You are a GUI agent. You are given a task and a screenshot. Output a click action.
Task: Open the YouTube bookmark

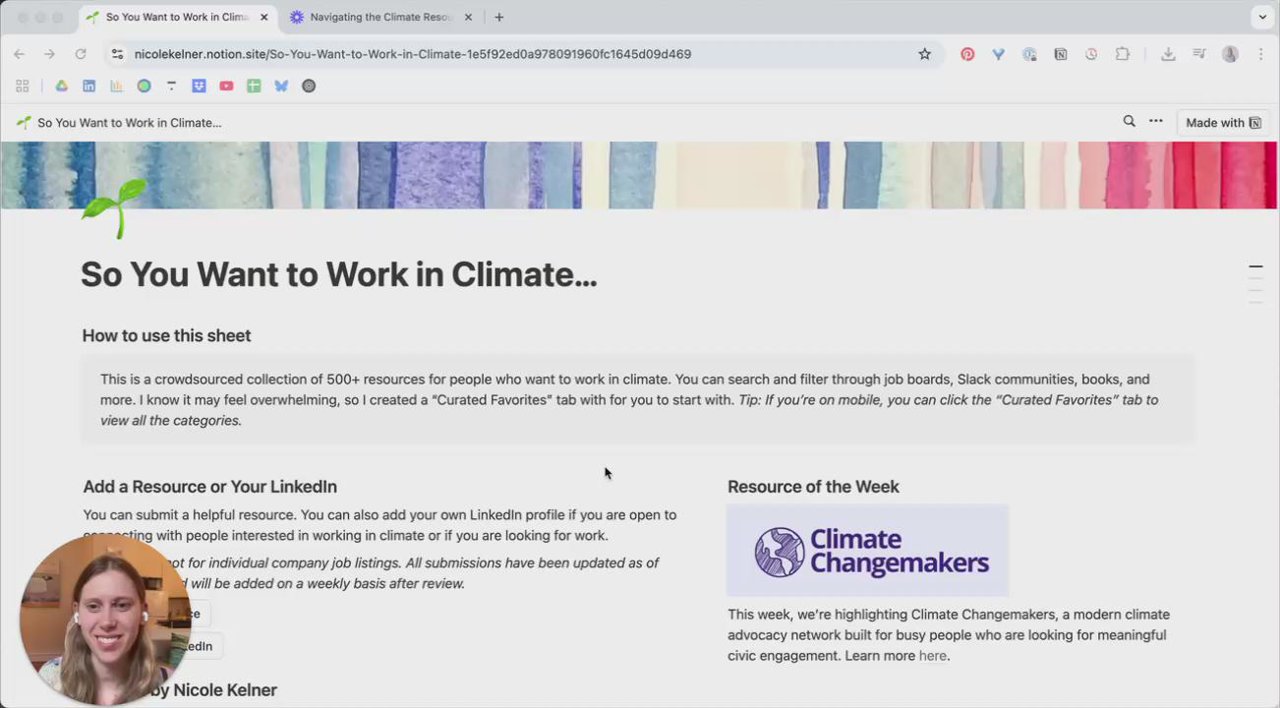point(226,86)
